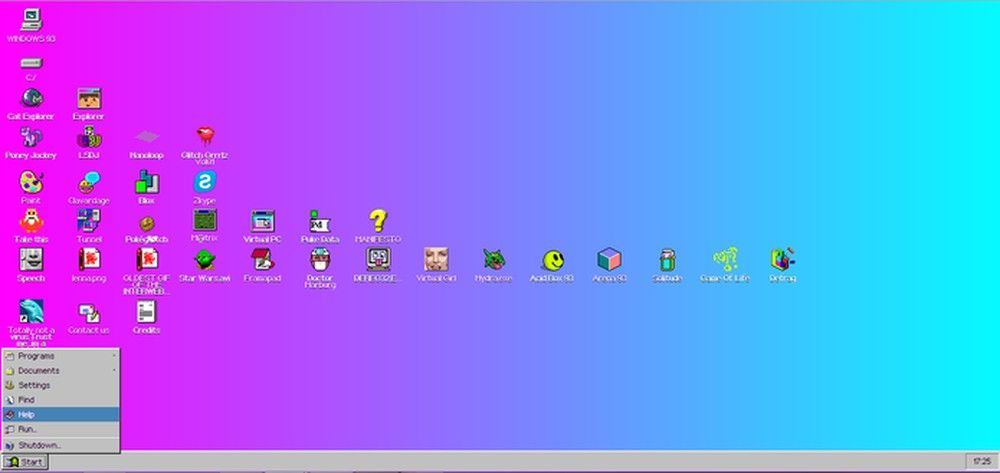Choose Find in the Start menu
1000x473 pixels.
[x=61, y=400]
